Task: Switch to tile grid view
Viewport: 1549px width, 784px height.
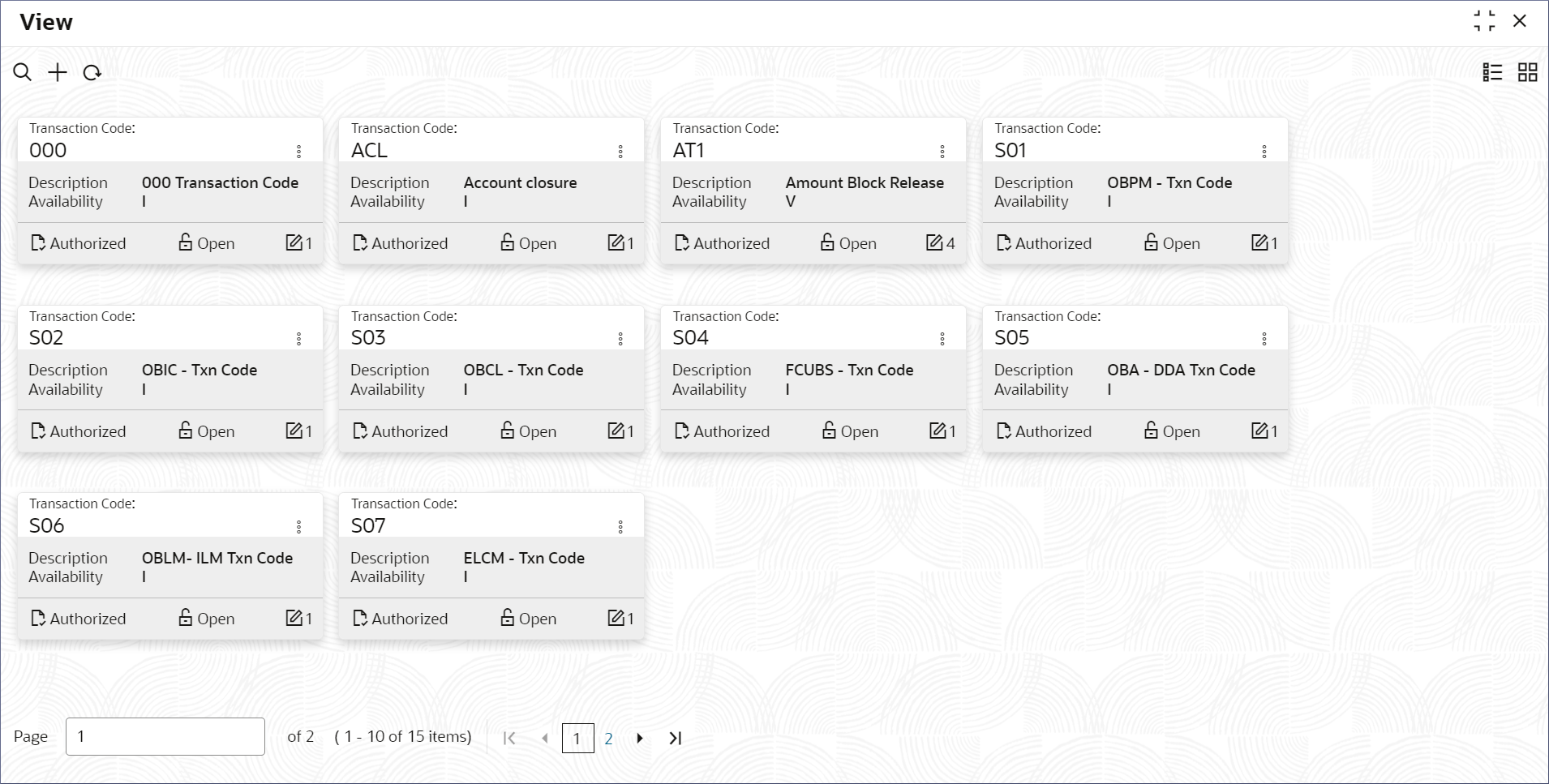Action: pyautogui.click(x=1528, y=73)
